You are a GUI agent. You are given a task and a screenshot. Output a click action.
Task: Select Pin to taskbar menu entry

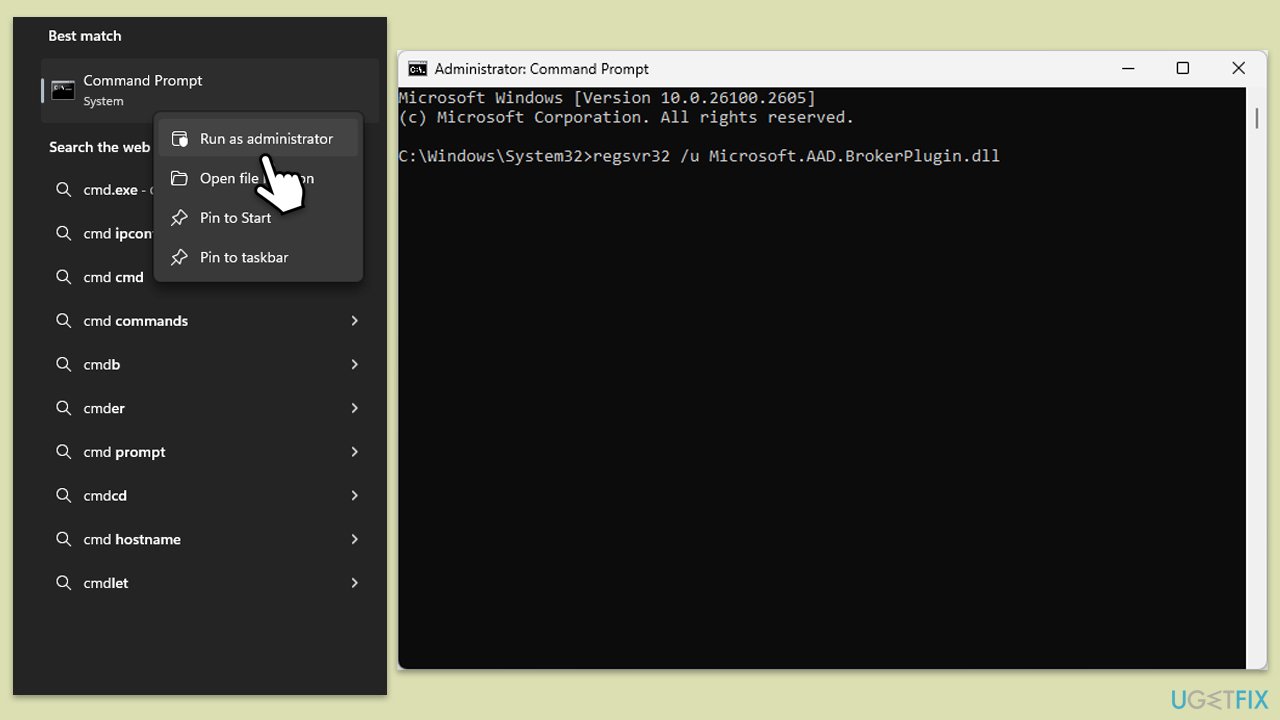point(258,257)
